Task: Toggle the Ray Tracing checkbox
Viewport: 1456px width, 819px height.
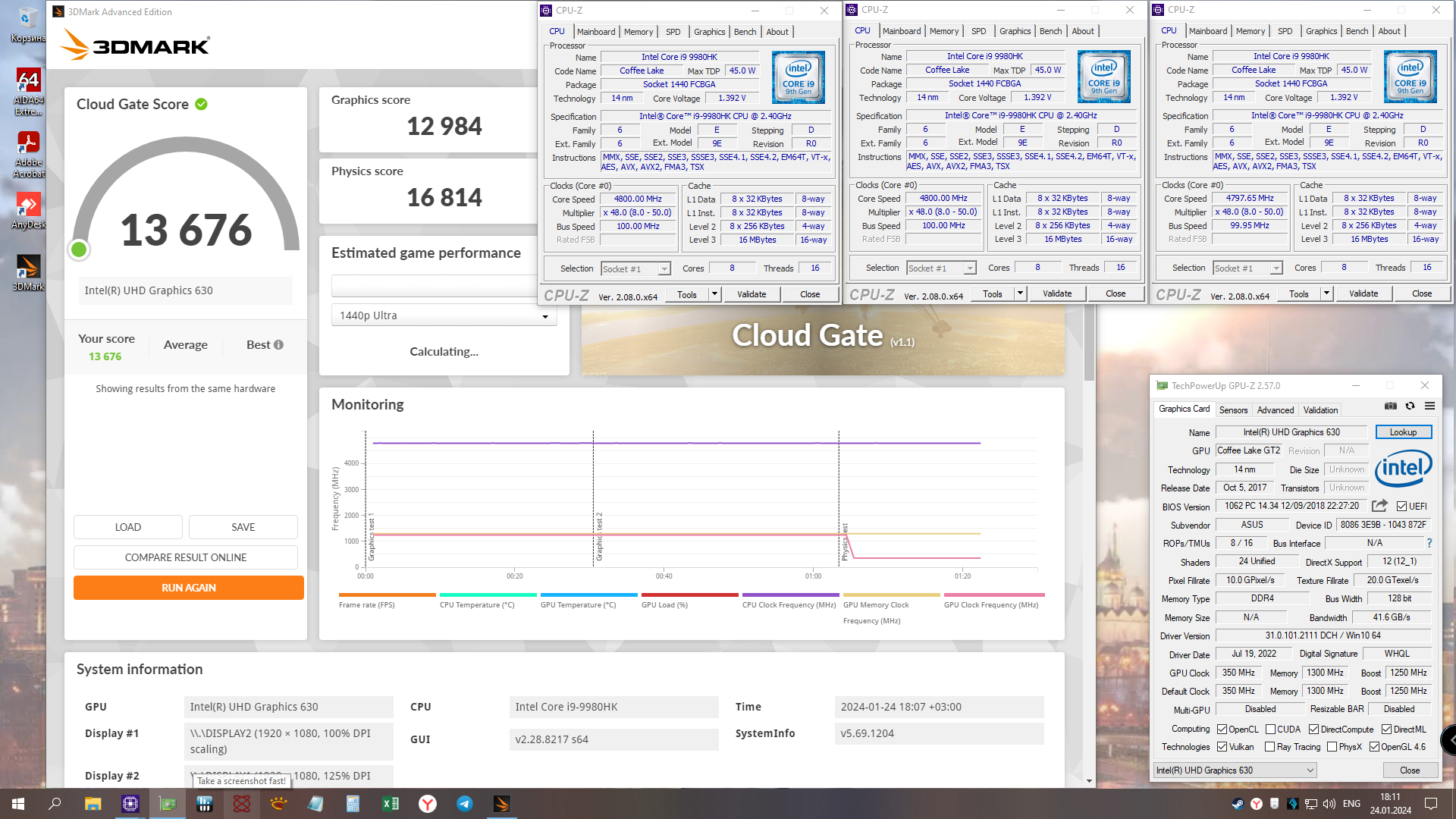Action: pyautogui.click(x=1270, y=747)
